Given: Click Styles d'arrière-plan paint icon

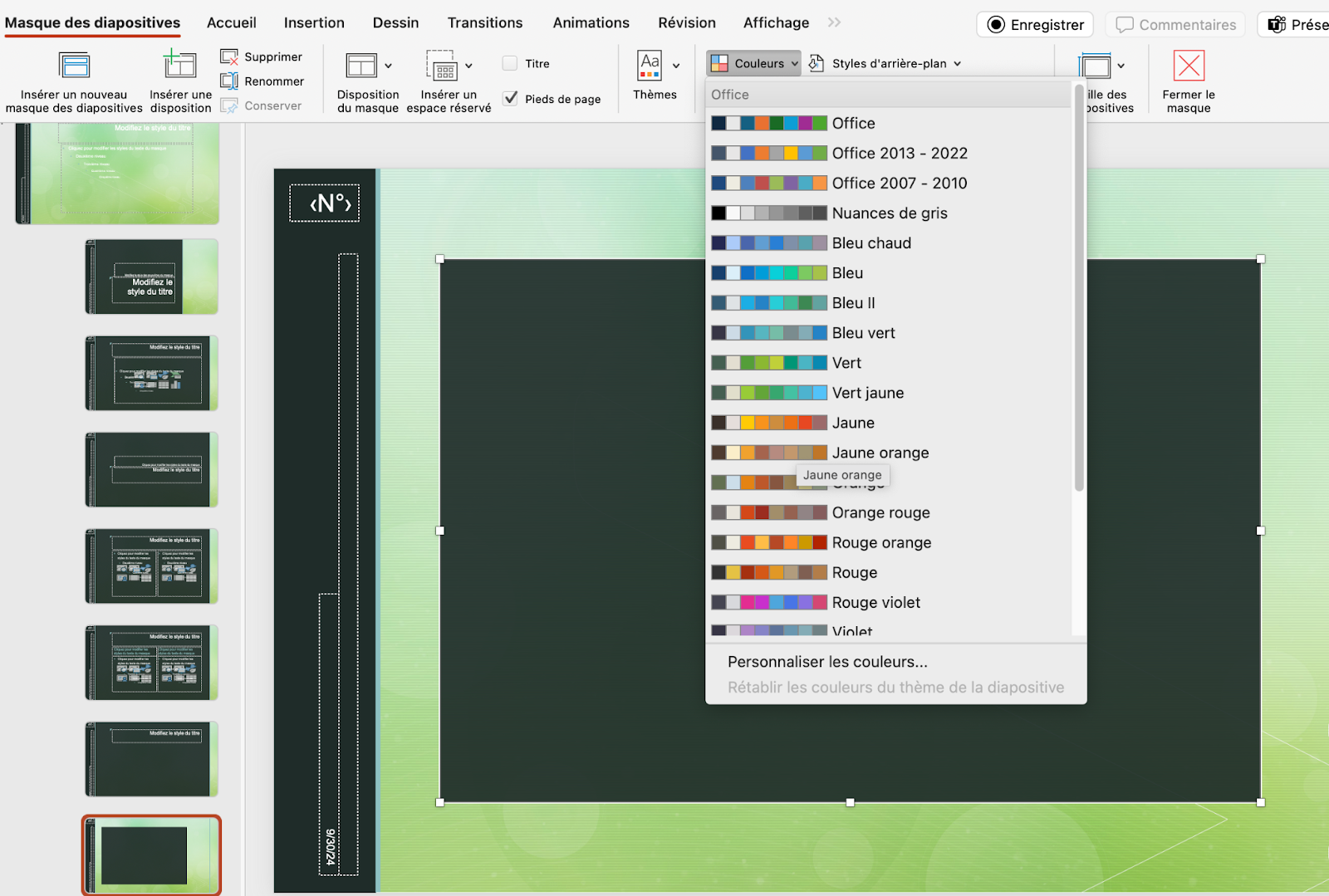Looking at the screenshot, I should 817,63.
